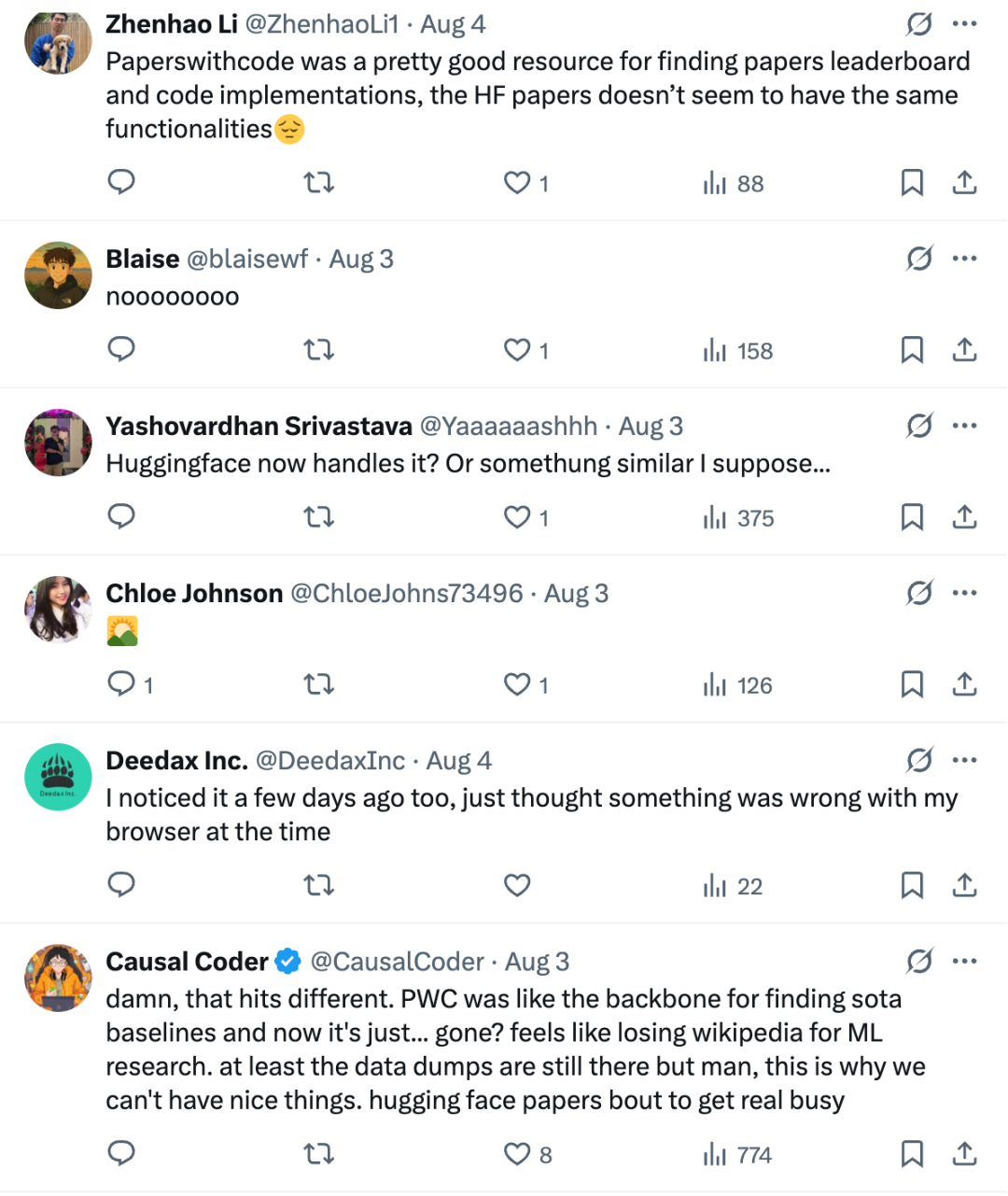Share Zhenhao Li's tweet
This screenshot has height=1196, width=1008.
(x=964, y=182)
